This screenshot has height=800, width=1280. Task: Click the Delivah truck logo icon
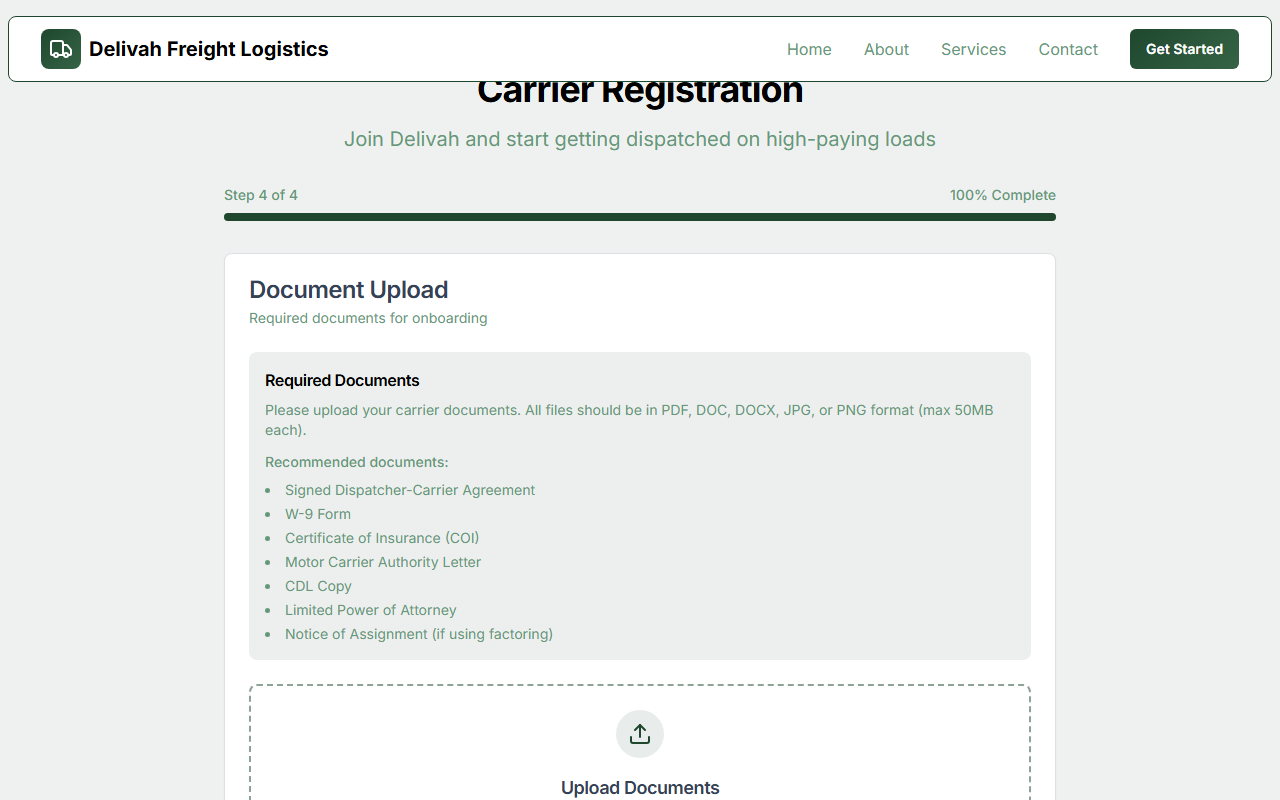pyautogui.click(x=61, y=49)
